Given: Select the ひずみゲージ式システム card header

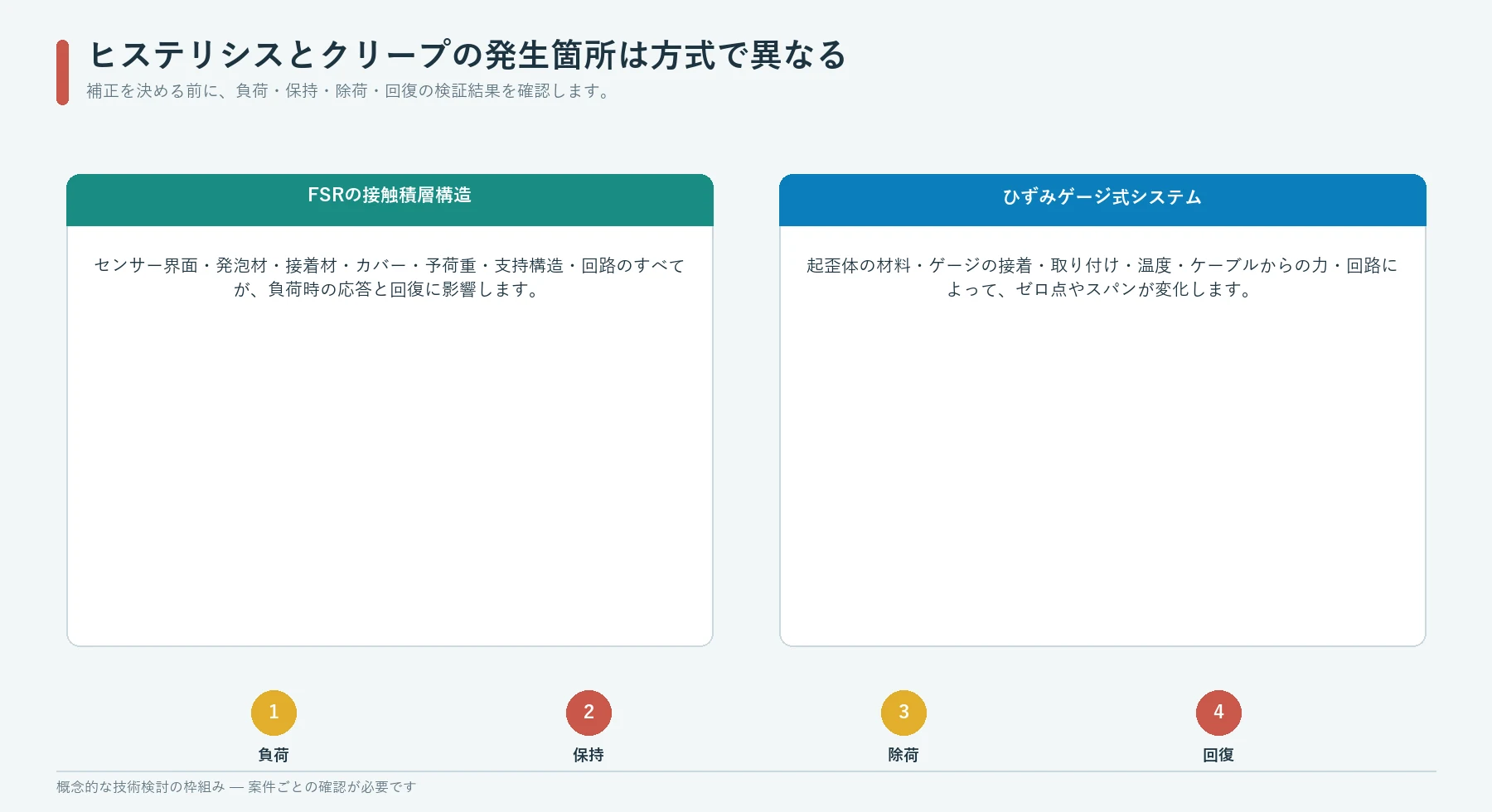Looking at the screenshot, I should pyautogui.click(x=1102, y=200).
